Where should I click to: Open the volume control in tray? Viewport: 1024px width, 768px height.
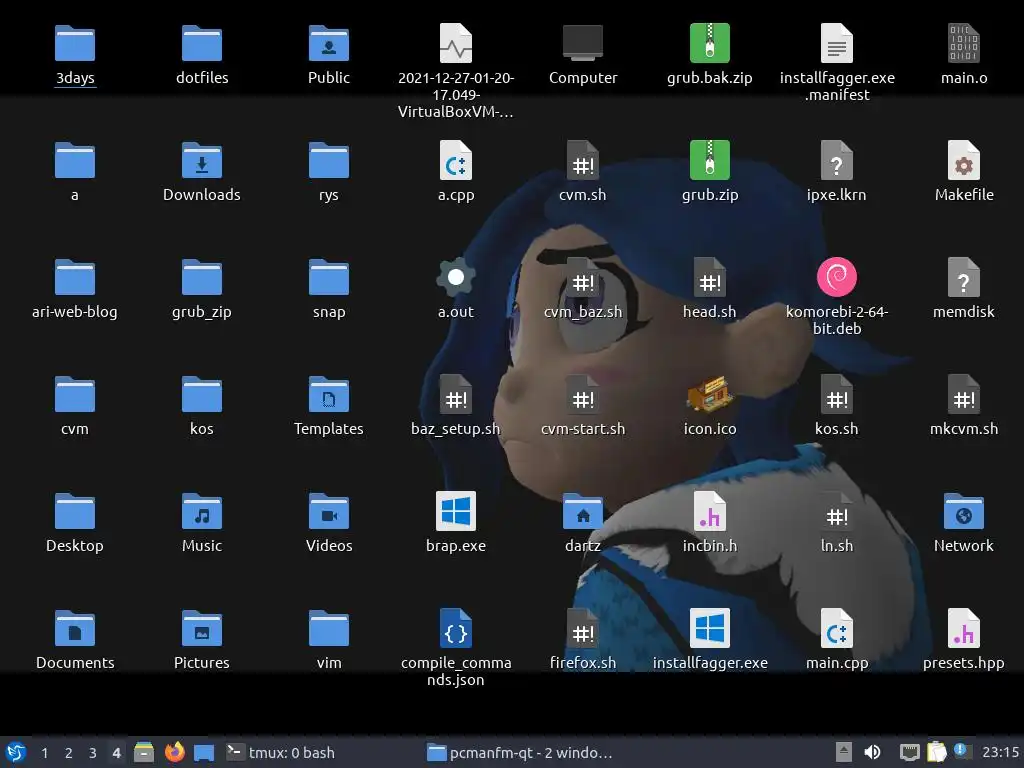pos(872,752)
